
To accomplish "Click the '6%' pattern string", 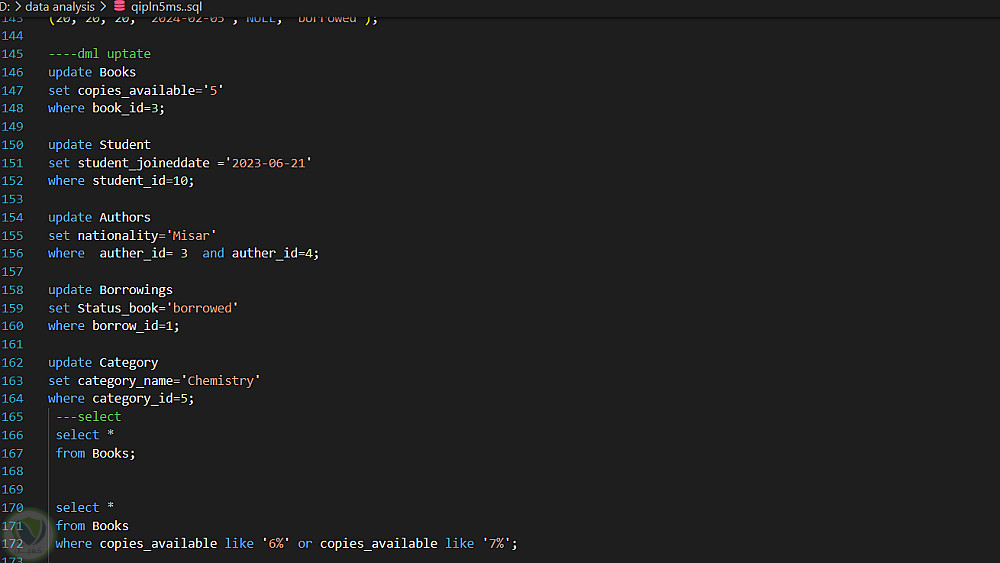I will (276, 544).
